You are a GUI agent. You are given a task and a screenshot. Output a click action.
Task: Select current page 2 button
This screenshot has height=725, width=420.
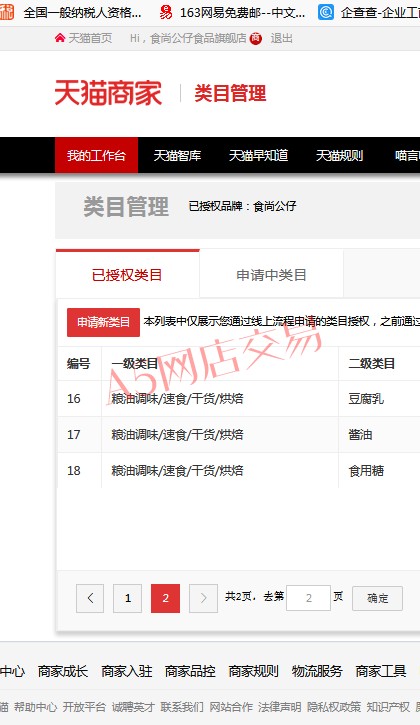166,598
